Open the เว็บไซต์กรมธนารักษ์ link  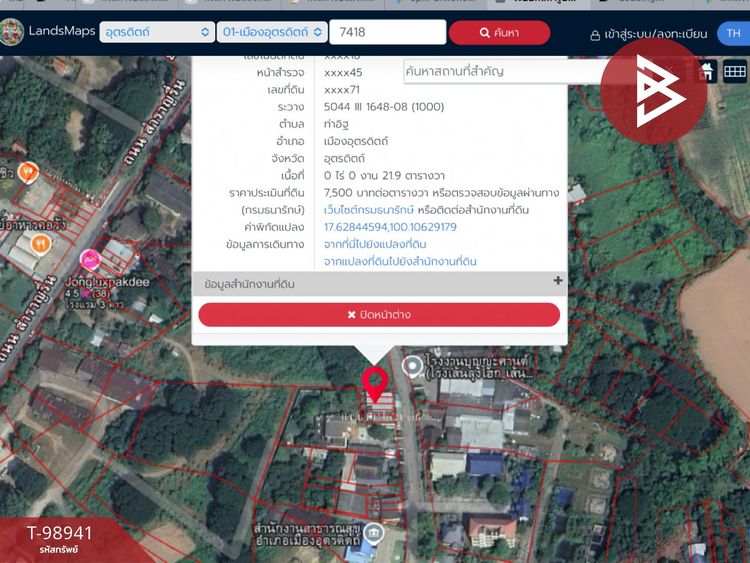368,210
